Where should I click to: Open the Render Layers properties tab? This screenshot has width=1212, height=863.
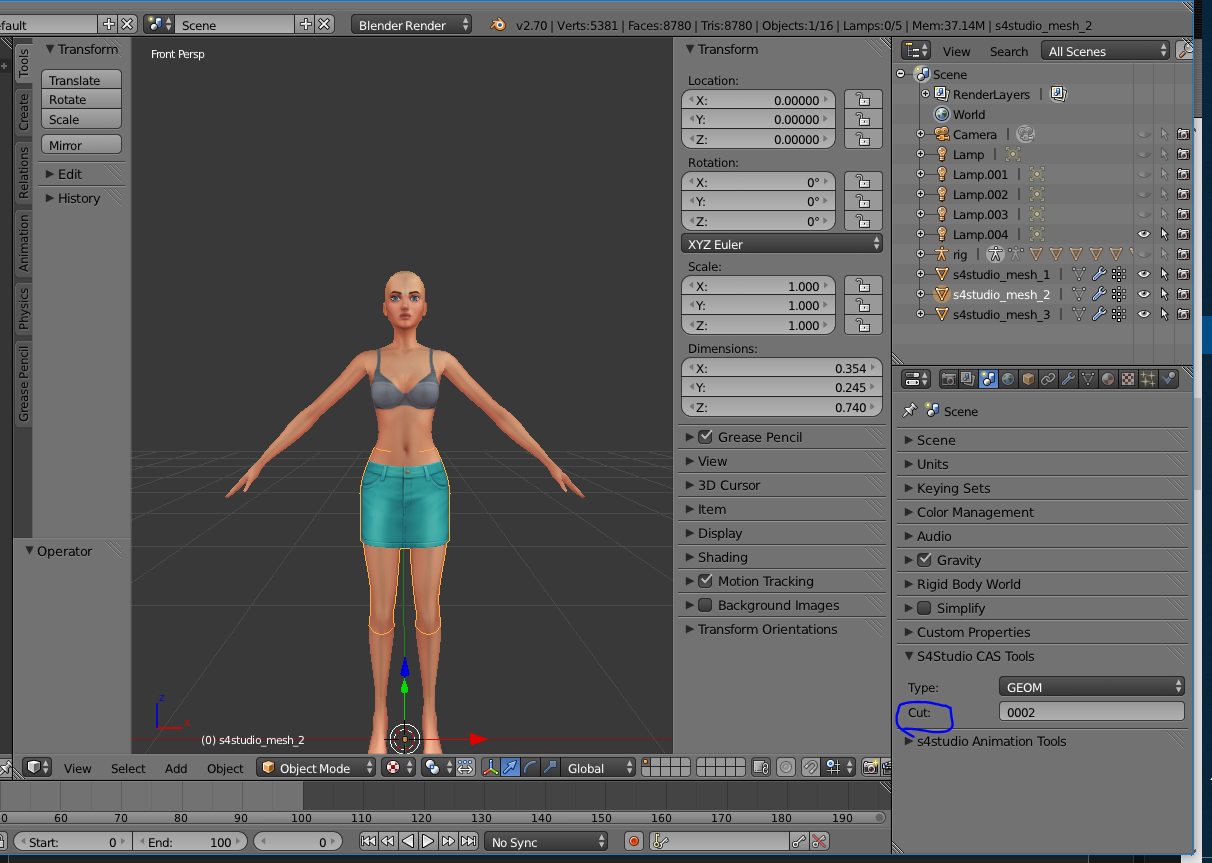[x=968, y=379]
